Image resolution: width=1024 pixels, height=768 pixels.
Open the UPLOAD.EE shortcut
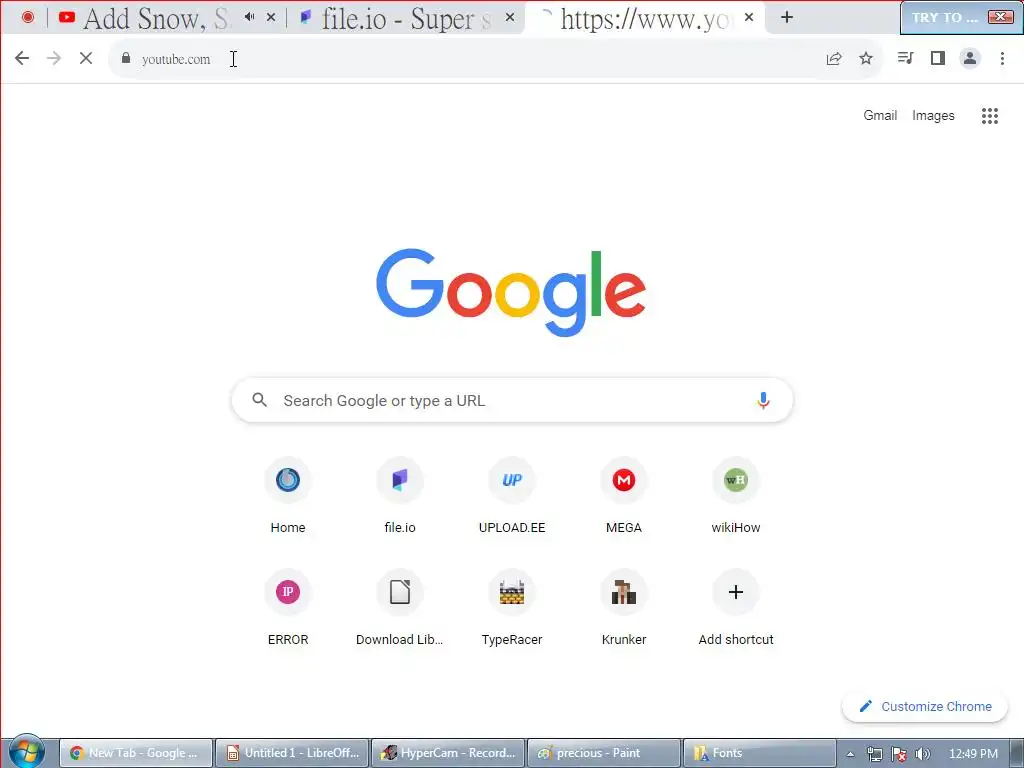[512, 495]
